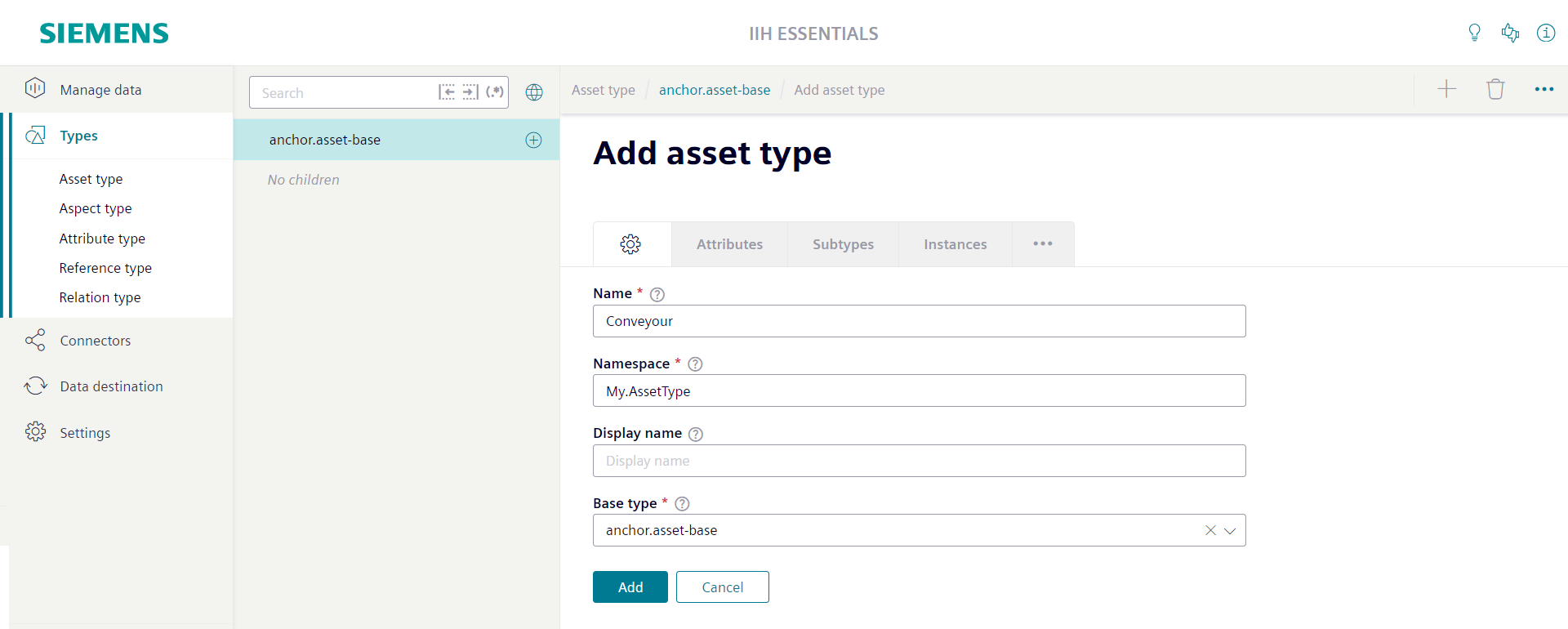1568x629 pixels.
Task: Open the Base type combo box
Action: click(x=920, y=530)
